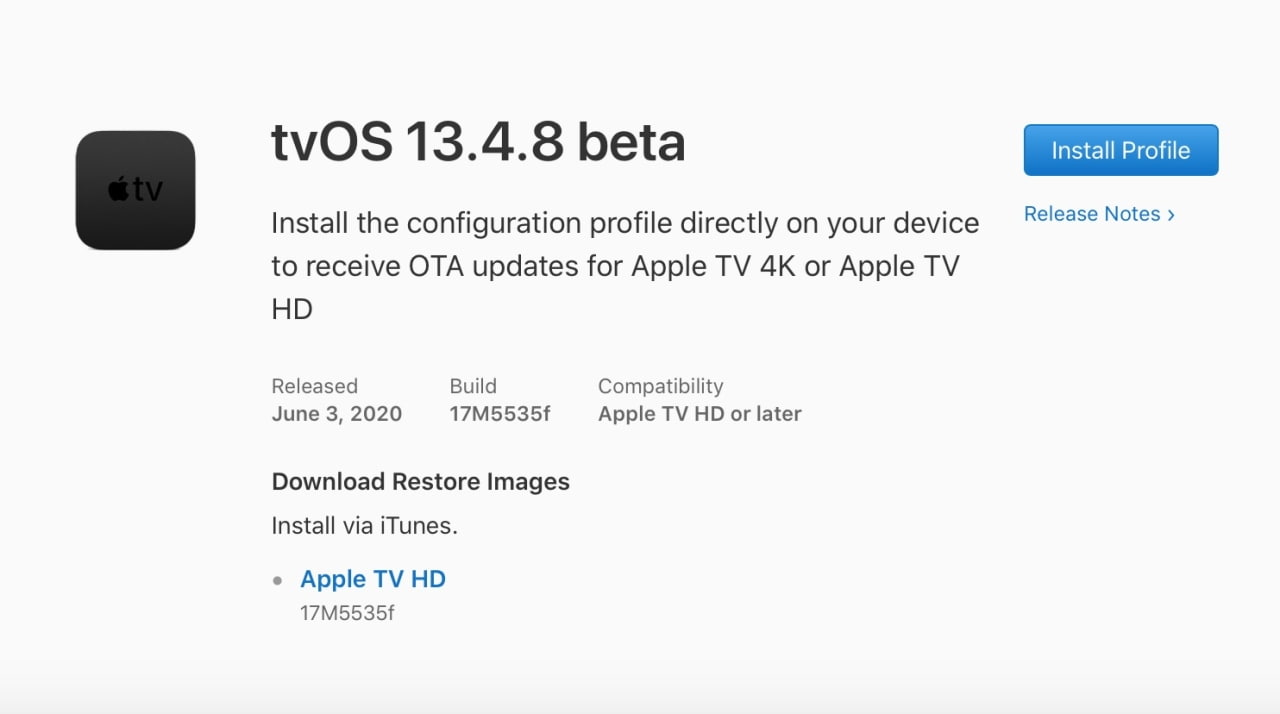Click the Compatibility label
The image size is (1280, 714).
(660, 386)
